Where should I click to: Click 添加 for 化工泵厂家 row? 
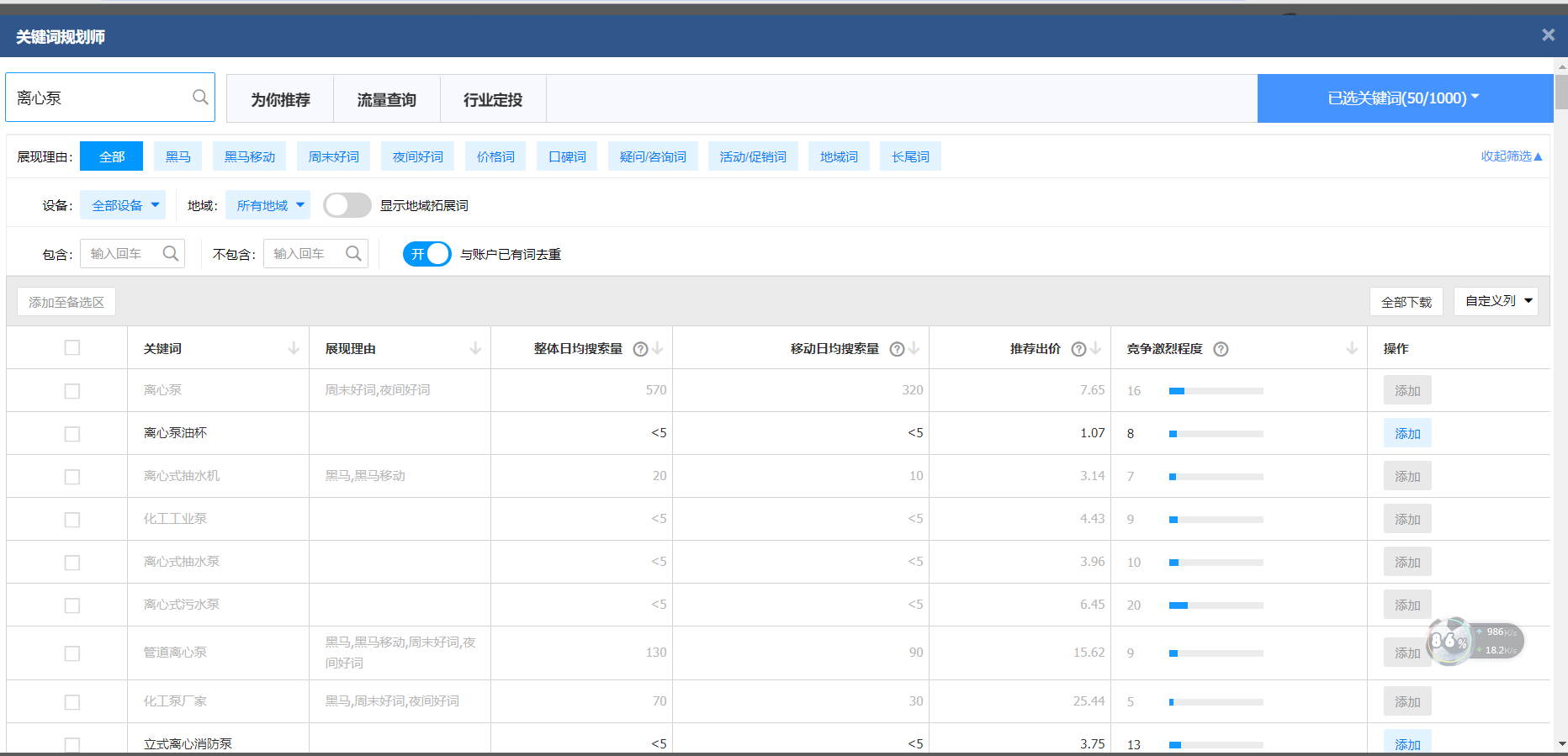(1407, 701)
